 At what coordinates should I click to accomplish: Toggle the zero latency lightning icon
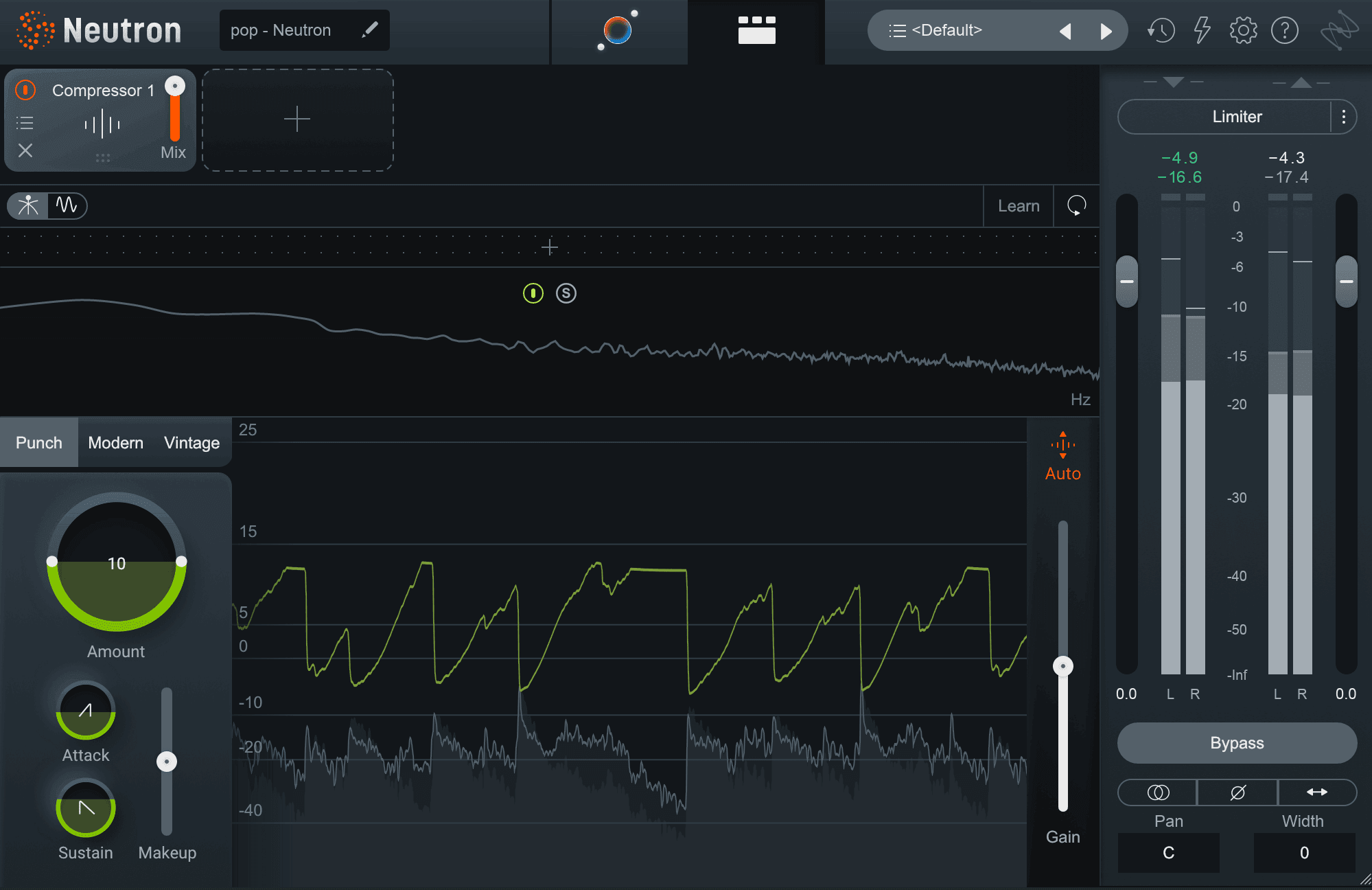tap(1202, 30)
